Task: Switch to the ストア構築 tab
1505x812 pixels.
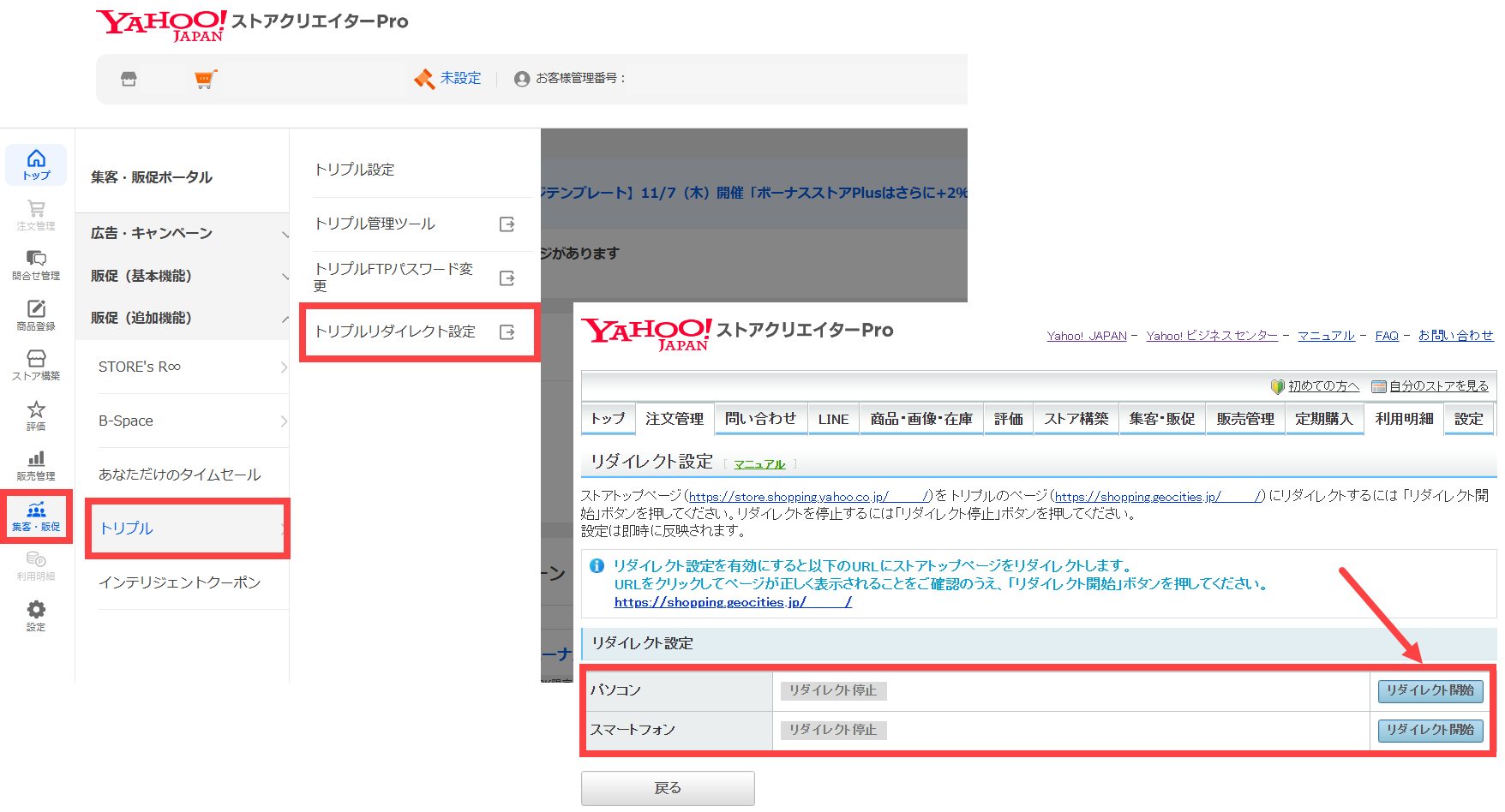Action: [1076, 419]
